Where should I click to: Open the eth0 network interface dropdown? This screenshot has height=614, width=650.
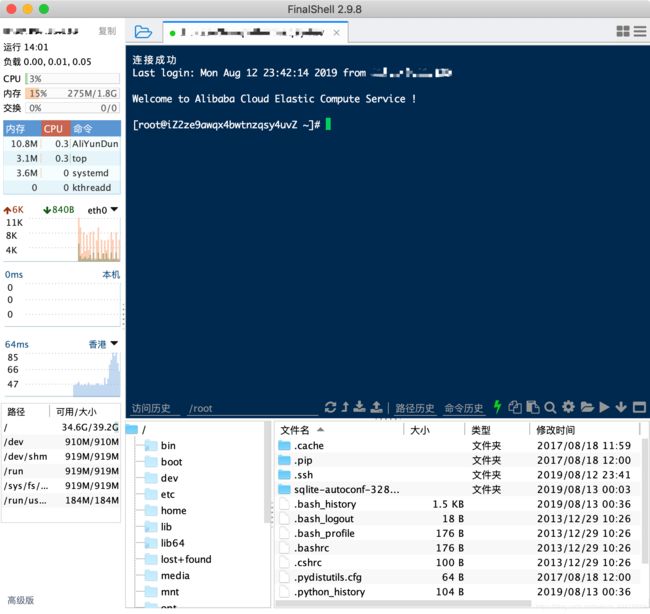pyautogui.click(x=102, y=210)
